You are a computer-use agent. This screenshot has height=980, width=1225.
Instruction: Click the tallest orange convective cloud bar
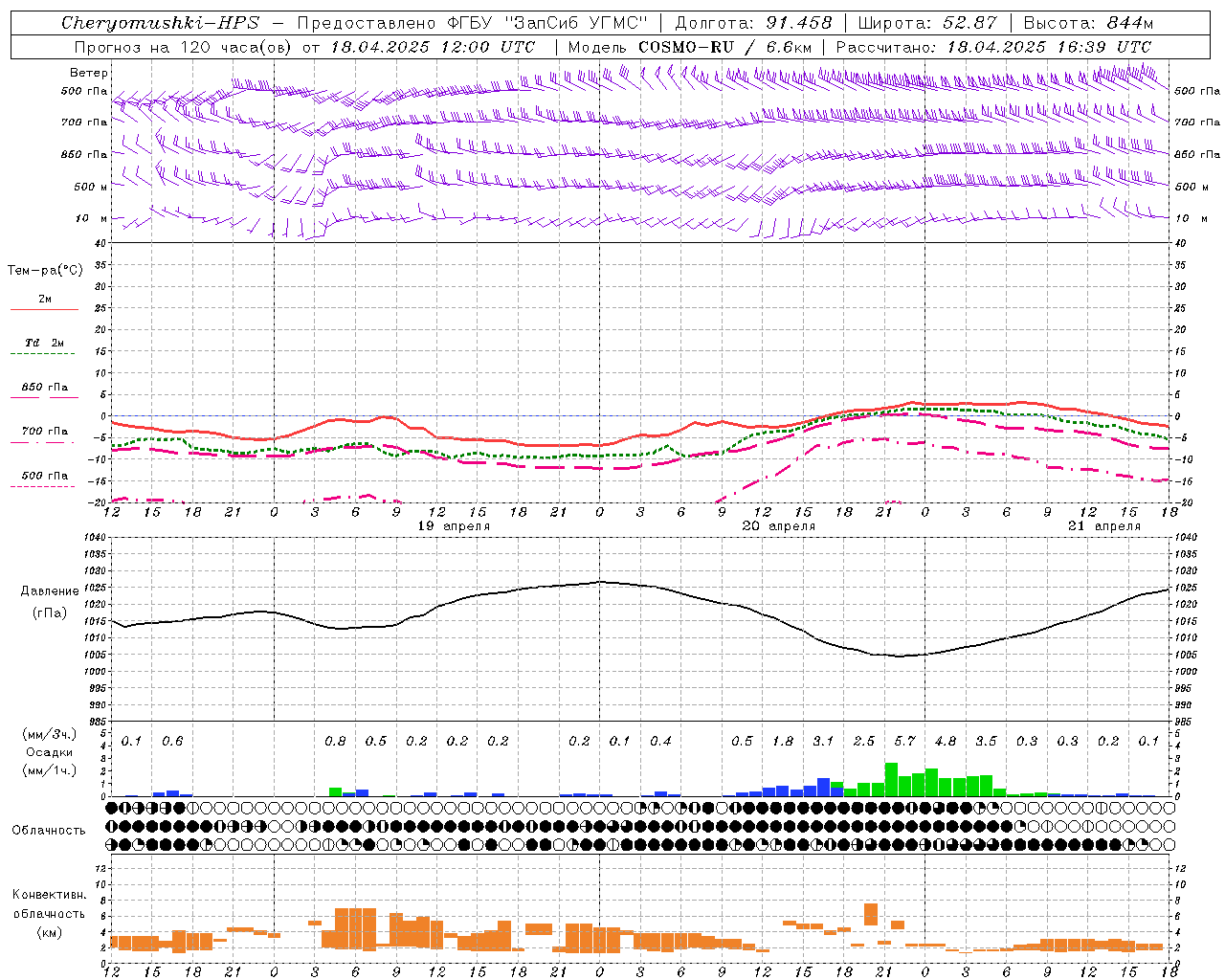[x=355, y=928]
